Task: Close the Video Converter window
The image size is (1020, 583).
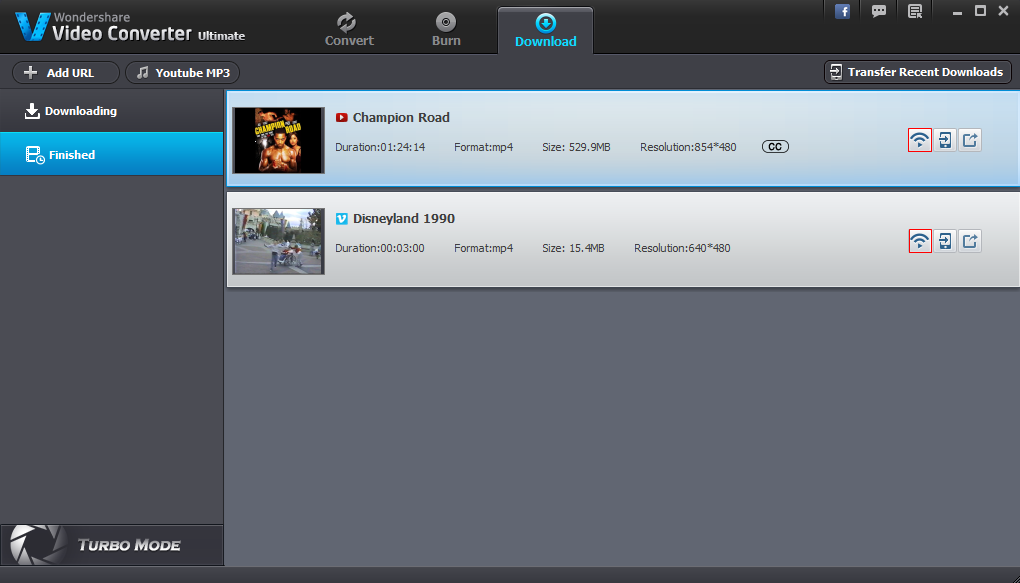Action: coord(1003,10)
